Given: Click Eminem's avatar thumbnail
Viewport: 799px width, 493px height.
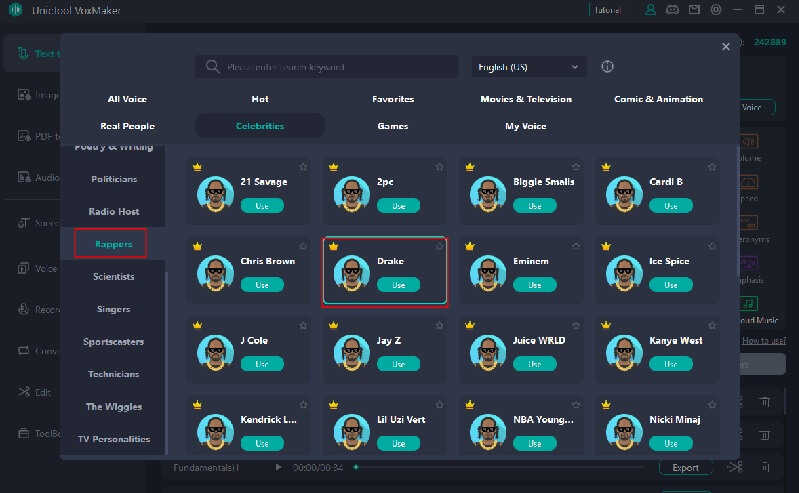Looking at the screenshot, I should click(x=487, y=272).
